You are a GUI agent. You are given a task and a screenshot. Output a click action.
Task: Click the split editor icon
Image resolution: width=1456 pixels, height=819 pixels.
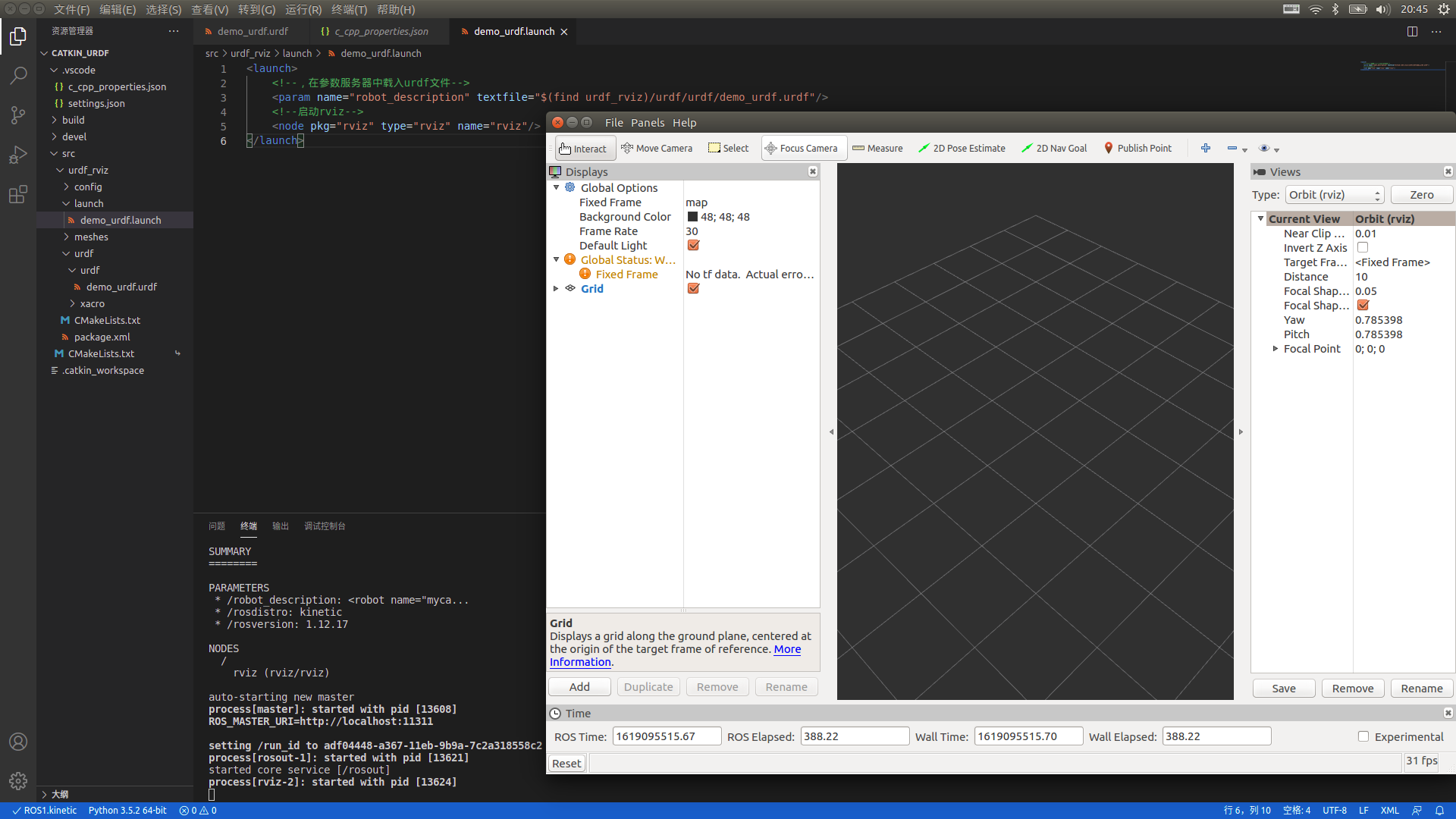(1412, 31)
